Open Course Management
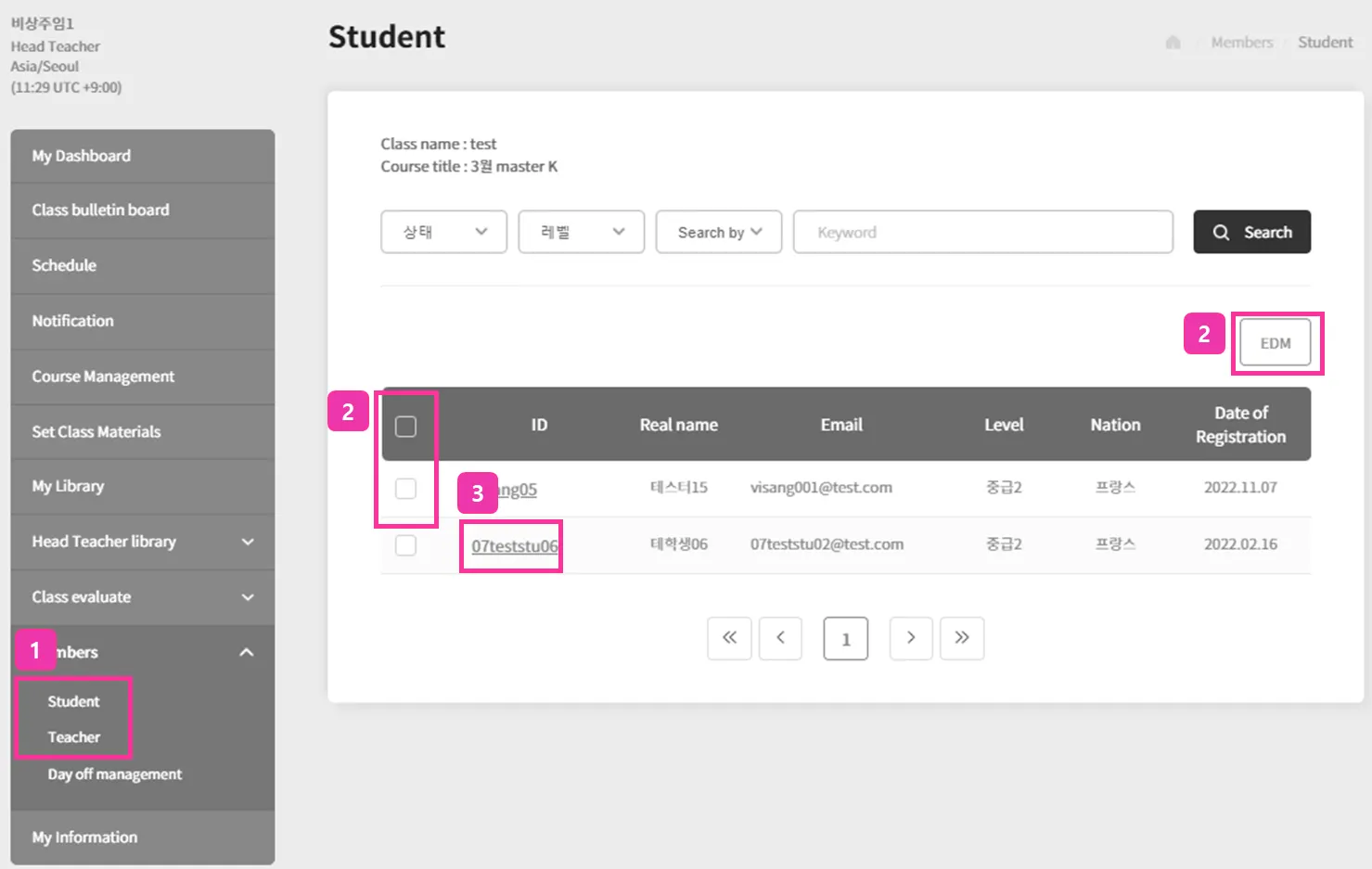The width and height of the screenshot is (1372, 869). tap(143, 377)
